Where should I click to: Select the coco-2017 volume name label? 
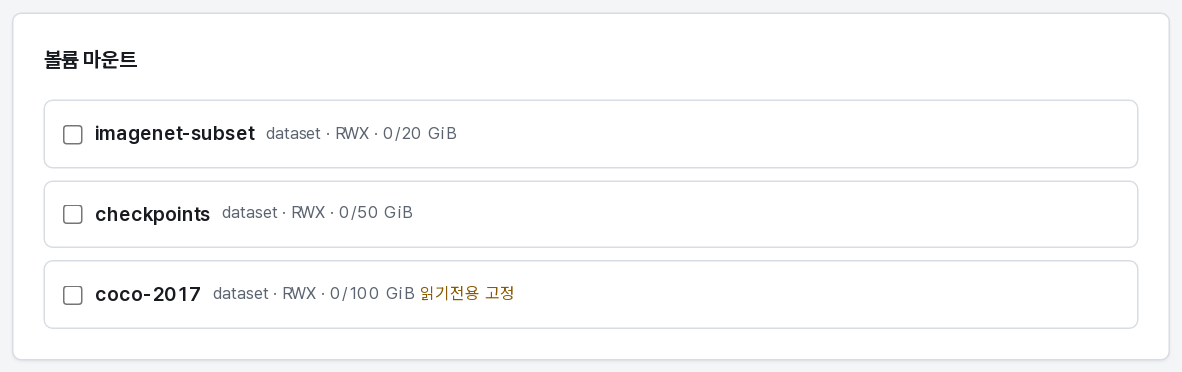pyautogui.click(x=148, y=294)
